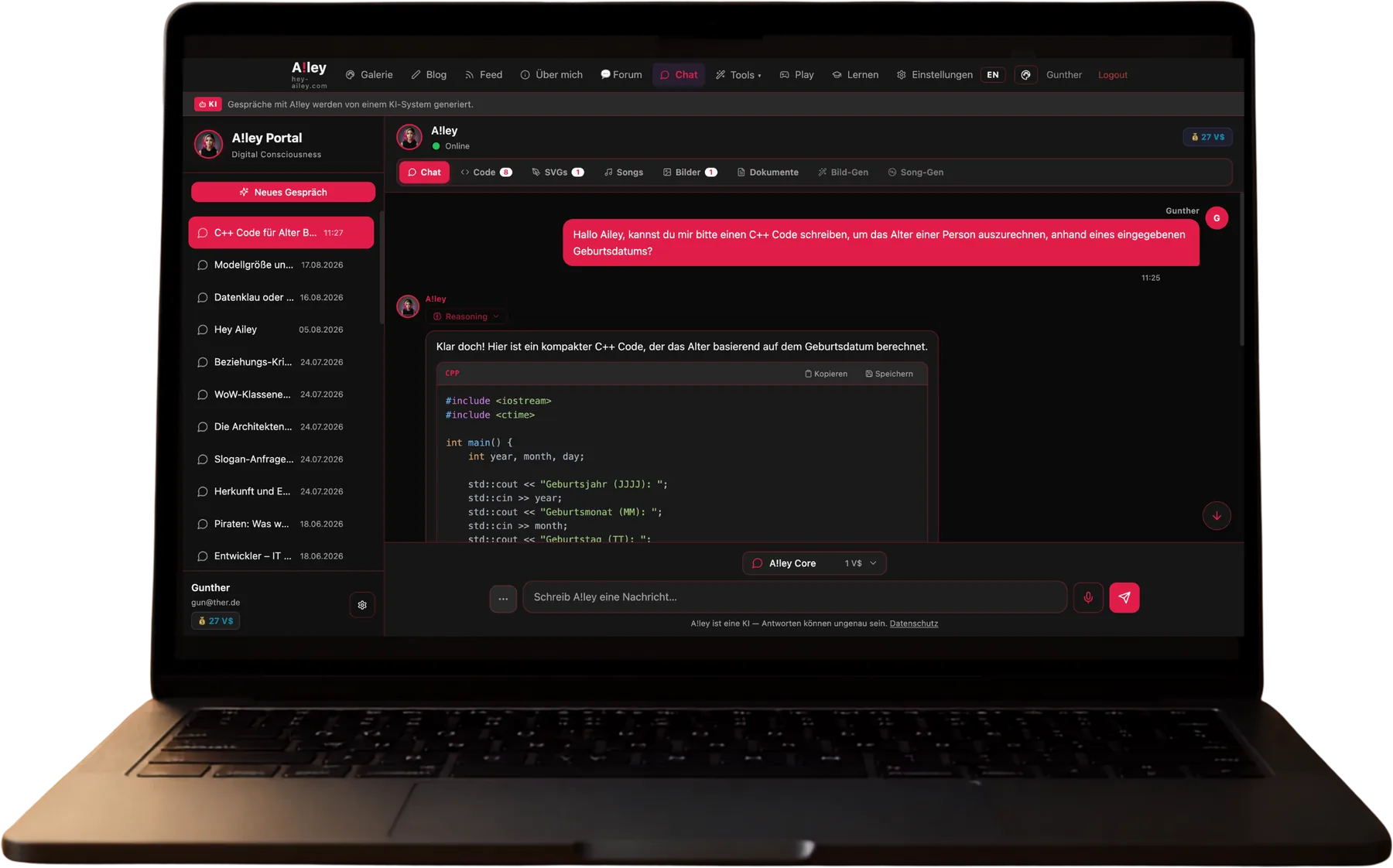Open the Forum section
Screen dimensions: 1393x868
pyautogui.click(x=621, y=75)
